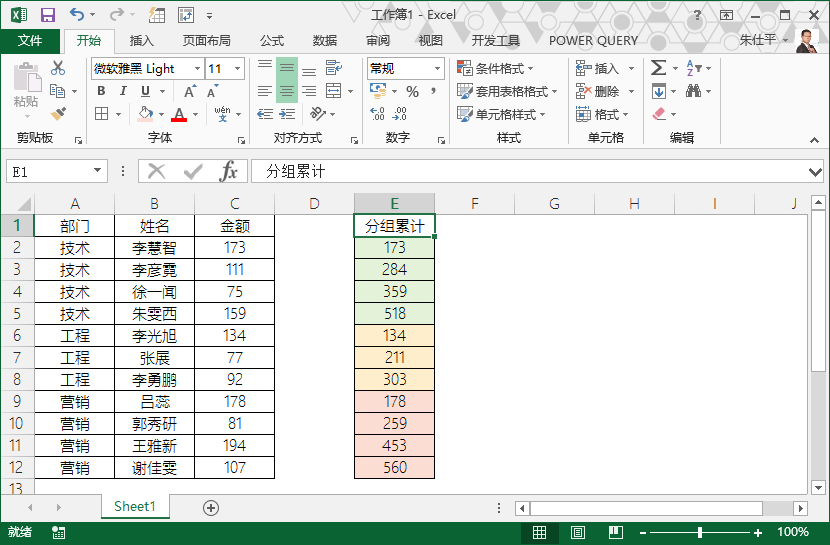Switch to the POWER QUERY tab
The height and width of the screenshot is (545, 830).
pos(593,41)
